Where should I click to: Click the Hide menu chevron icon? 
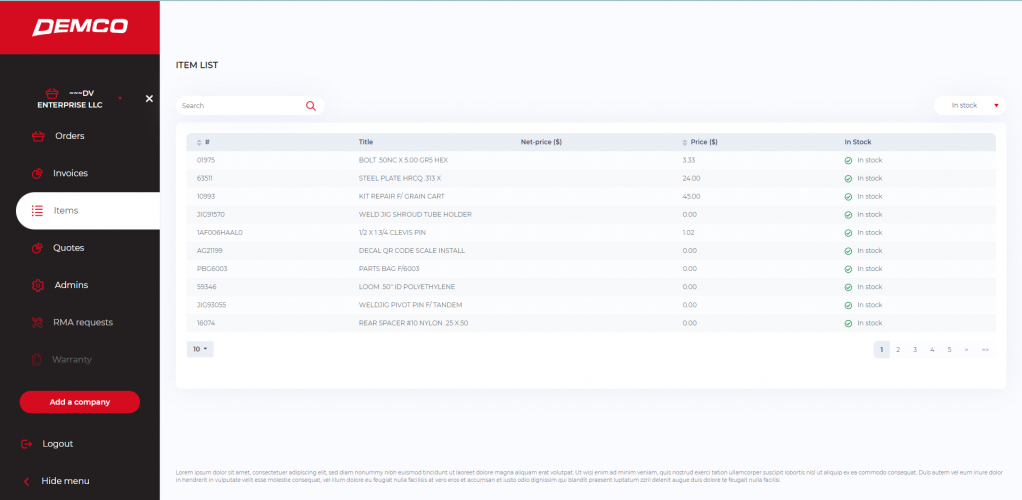pyautogui.click(x=27, y=482)
